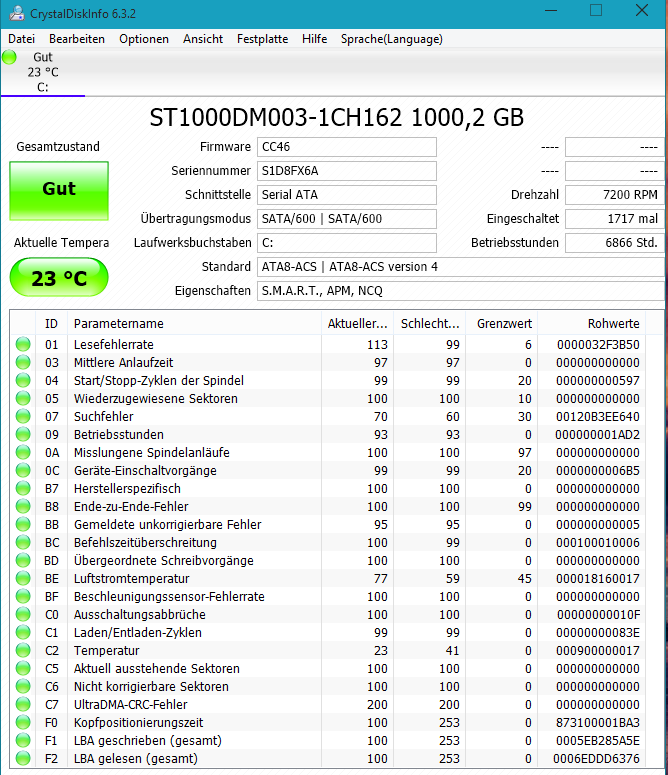This screenshot has width=668, height=775.
Task: Click the Standard field ATA8-ACS version 4
Action: 460,267
